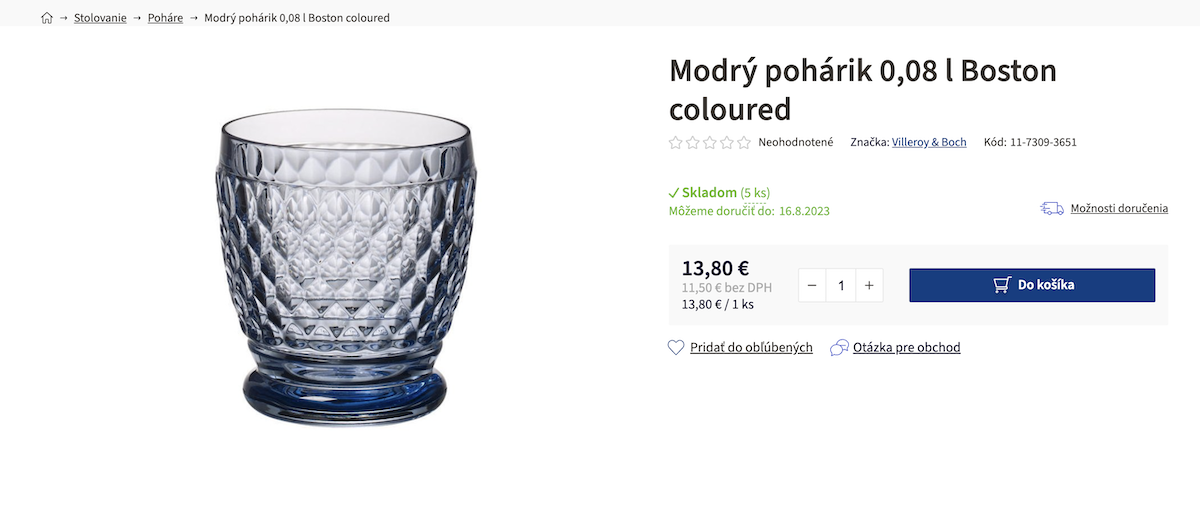Viewport: 1200px width, 506px height.
Task: Click the speech bubble question icon
Action: pos(840,347)
